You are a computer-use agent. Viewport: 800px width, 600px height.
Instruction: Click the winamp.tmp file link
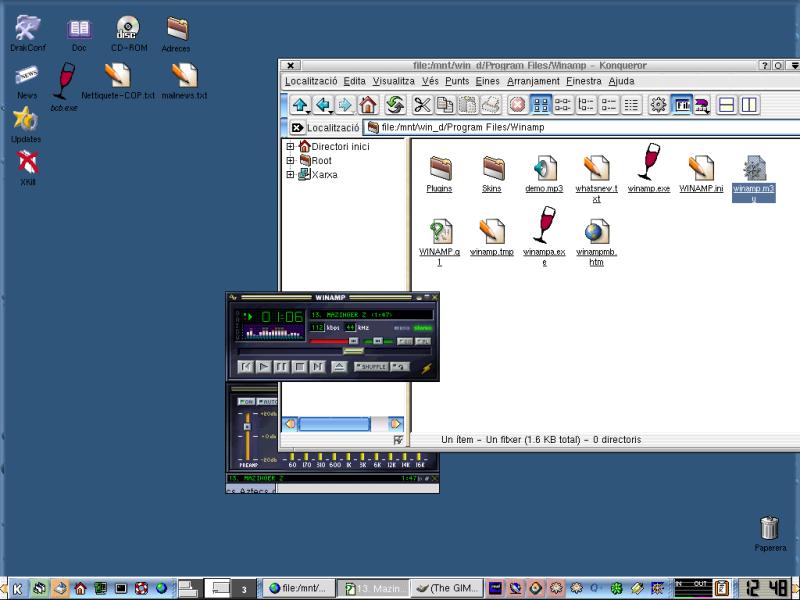click(491, 252)
